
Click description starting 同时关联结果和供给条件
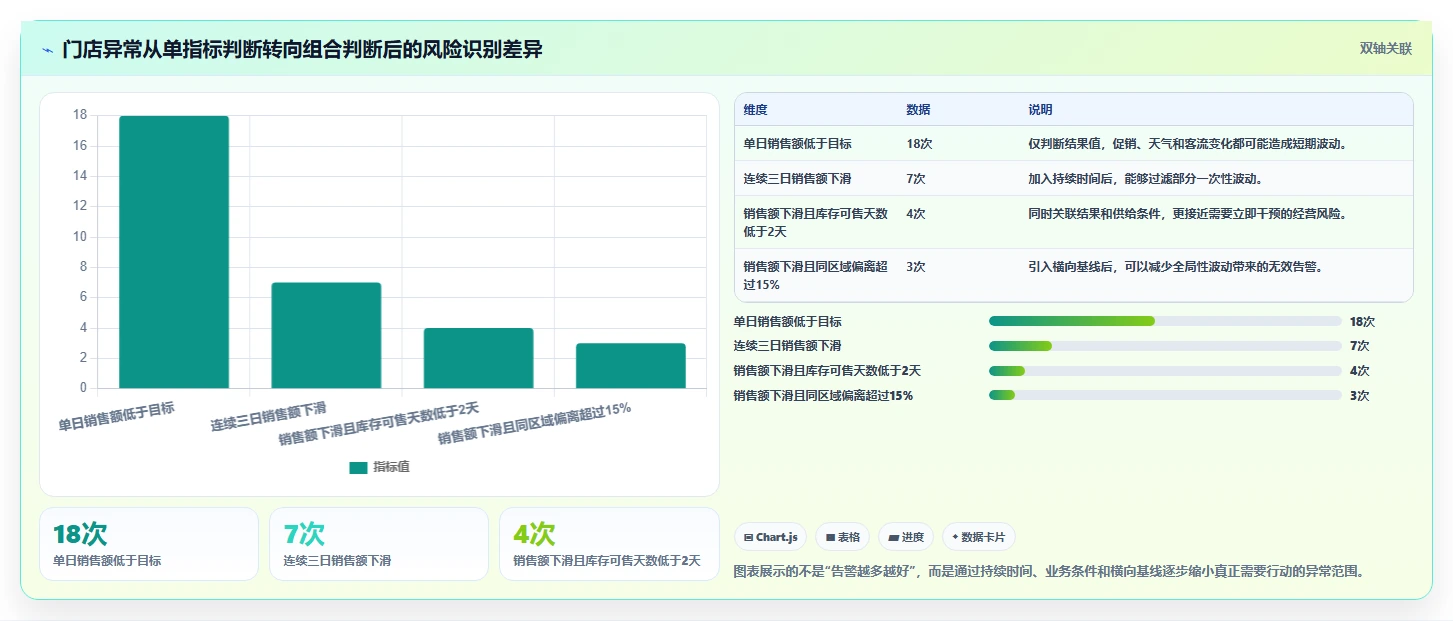coord(1187,214)
